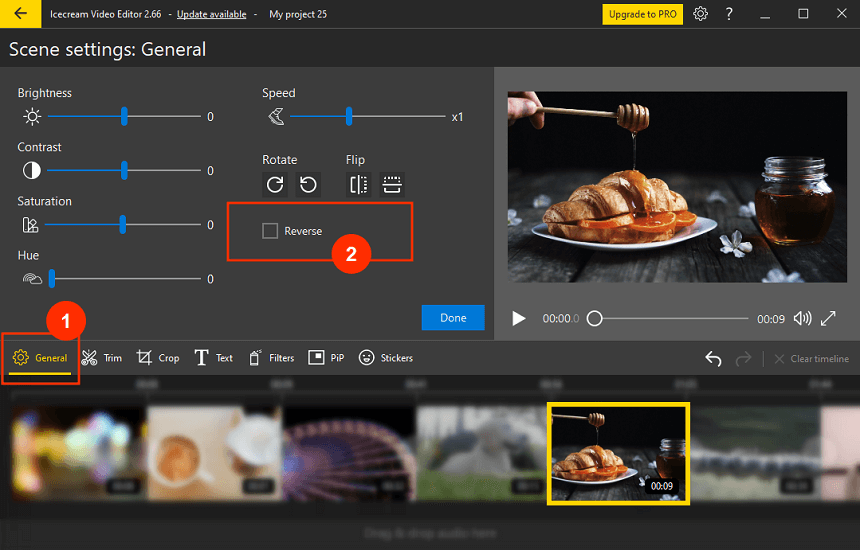Image resolution: width=860 pixels, height=550 pixels.
Task: Click the preview seek bar
Action: (667, 318)
